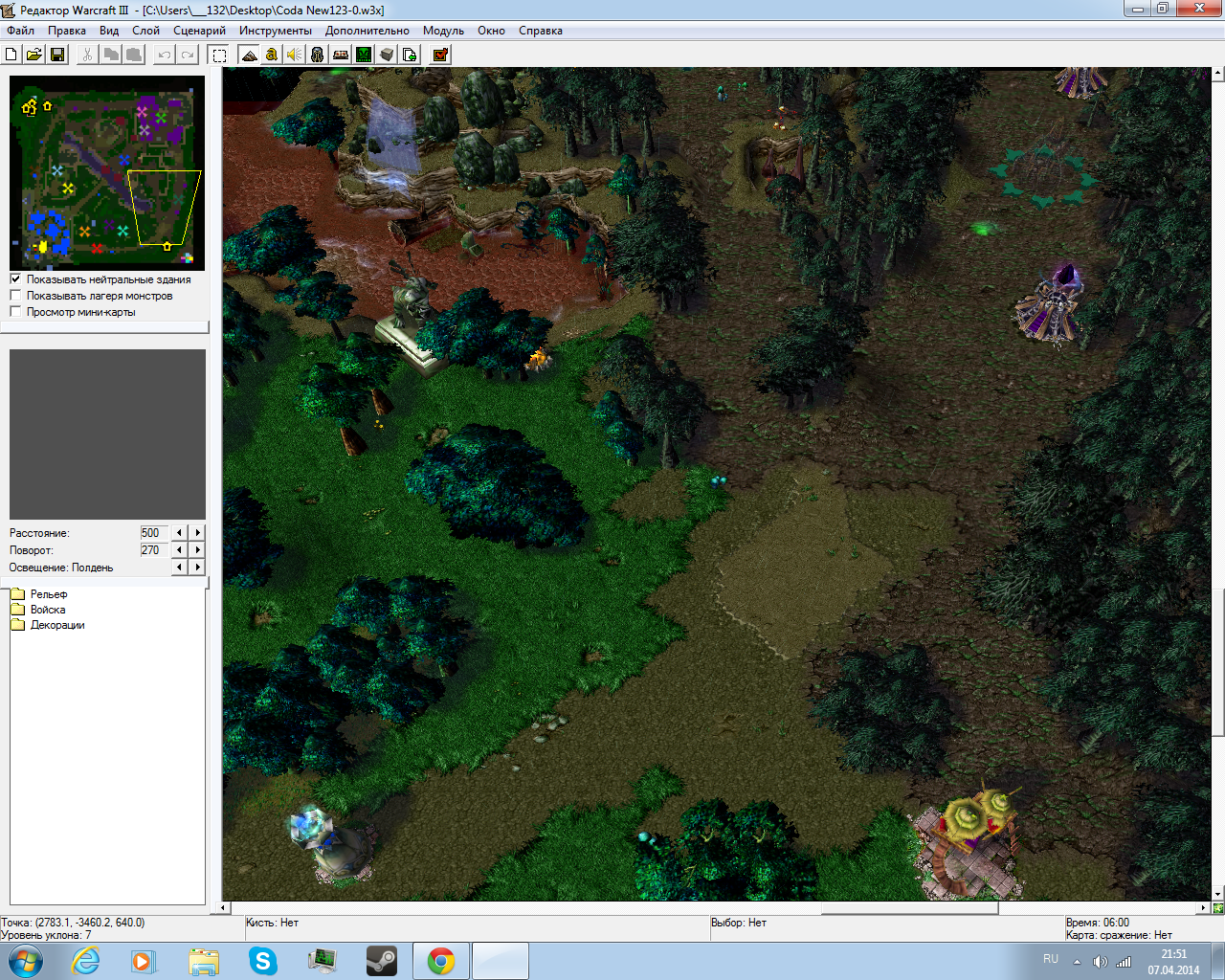Open the Trigger editor gold 'a' icon
This screenshot has height=980, width=1225.
click(272, 55)
